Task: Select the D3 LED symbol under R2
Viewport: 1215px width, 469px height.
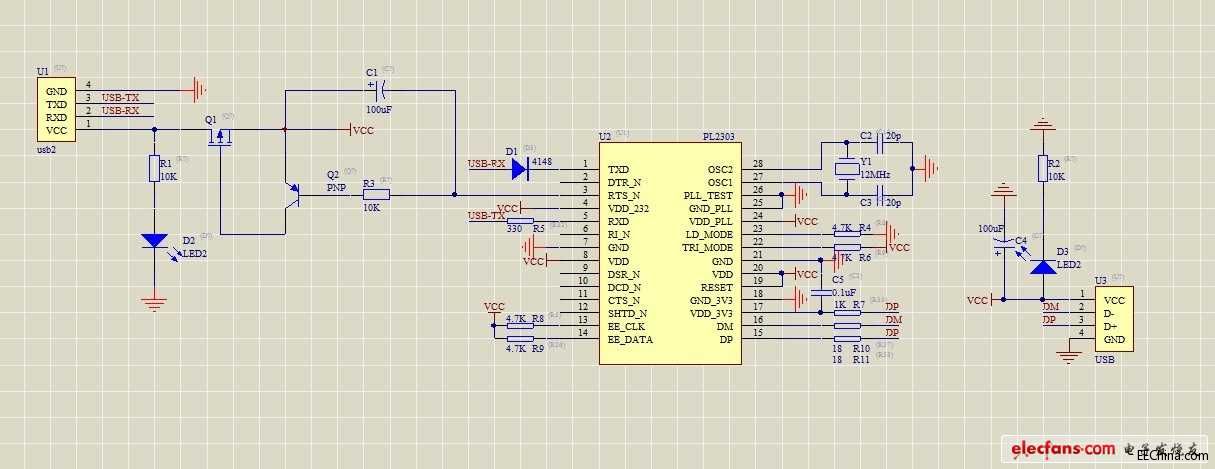Action: click(x=1043, y=266)
